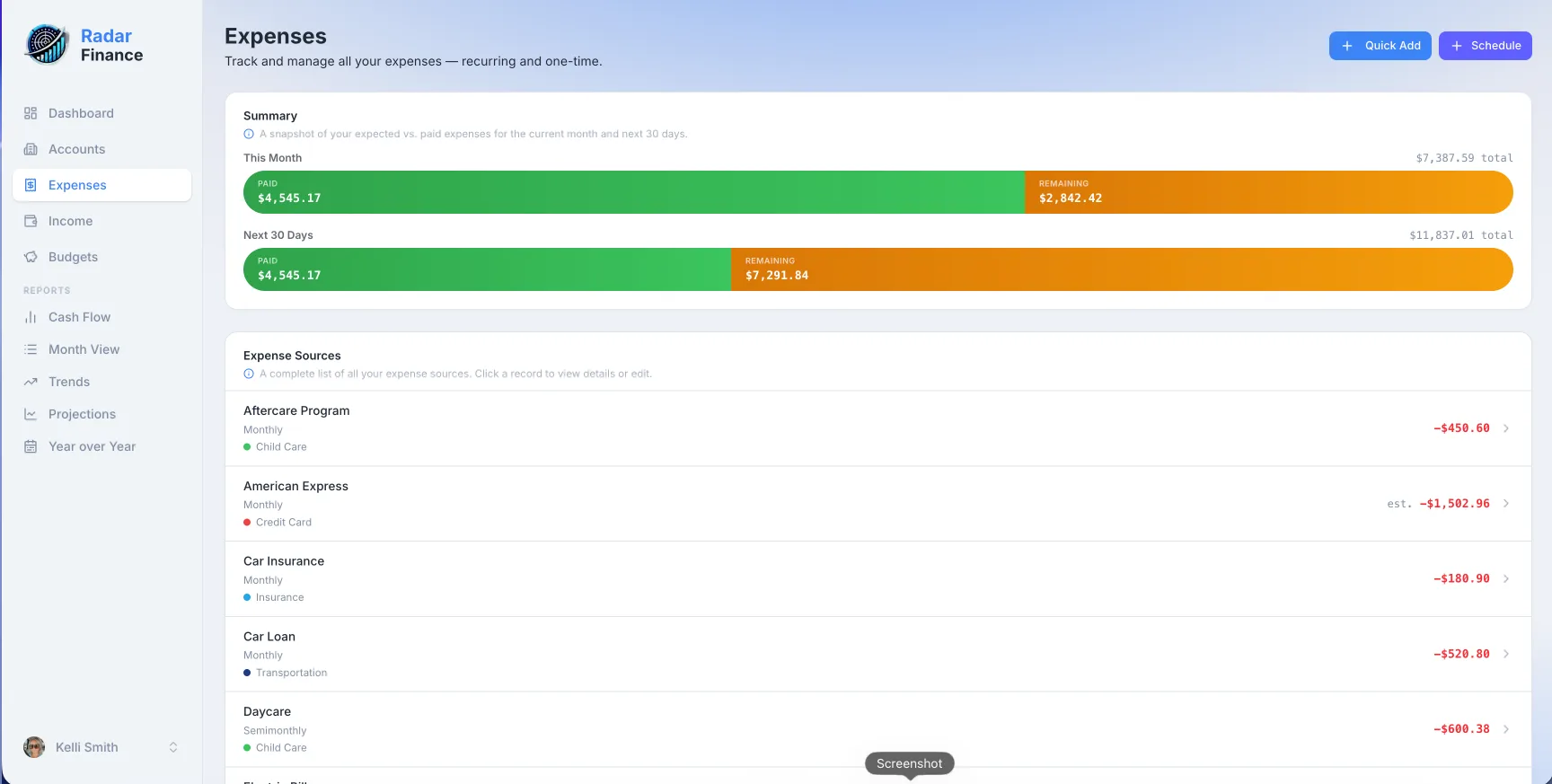Click the -$180.90 amount
Screen dimensions: 1552x784
(x=1461, y=579)
